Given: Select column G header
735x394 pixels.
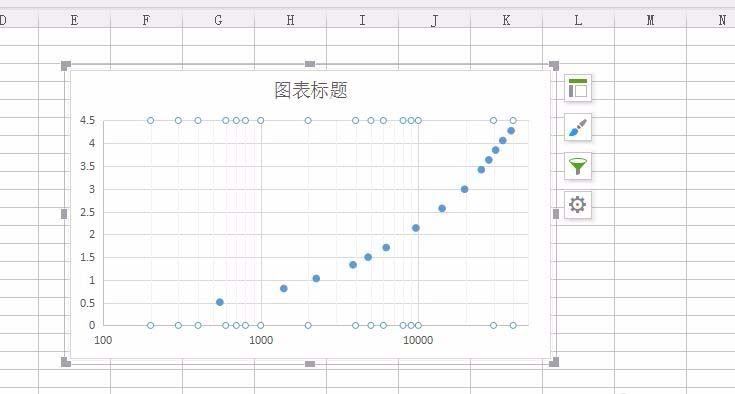Looking at the screenshot, I should [x=218, y=20].
